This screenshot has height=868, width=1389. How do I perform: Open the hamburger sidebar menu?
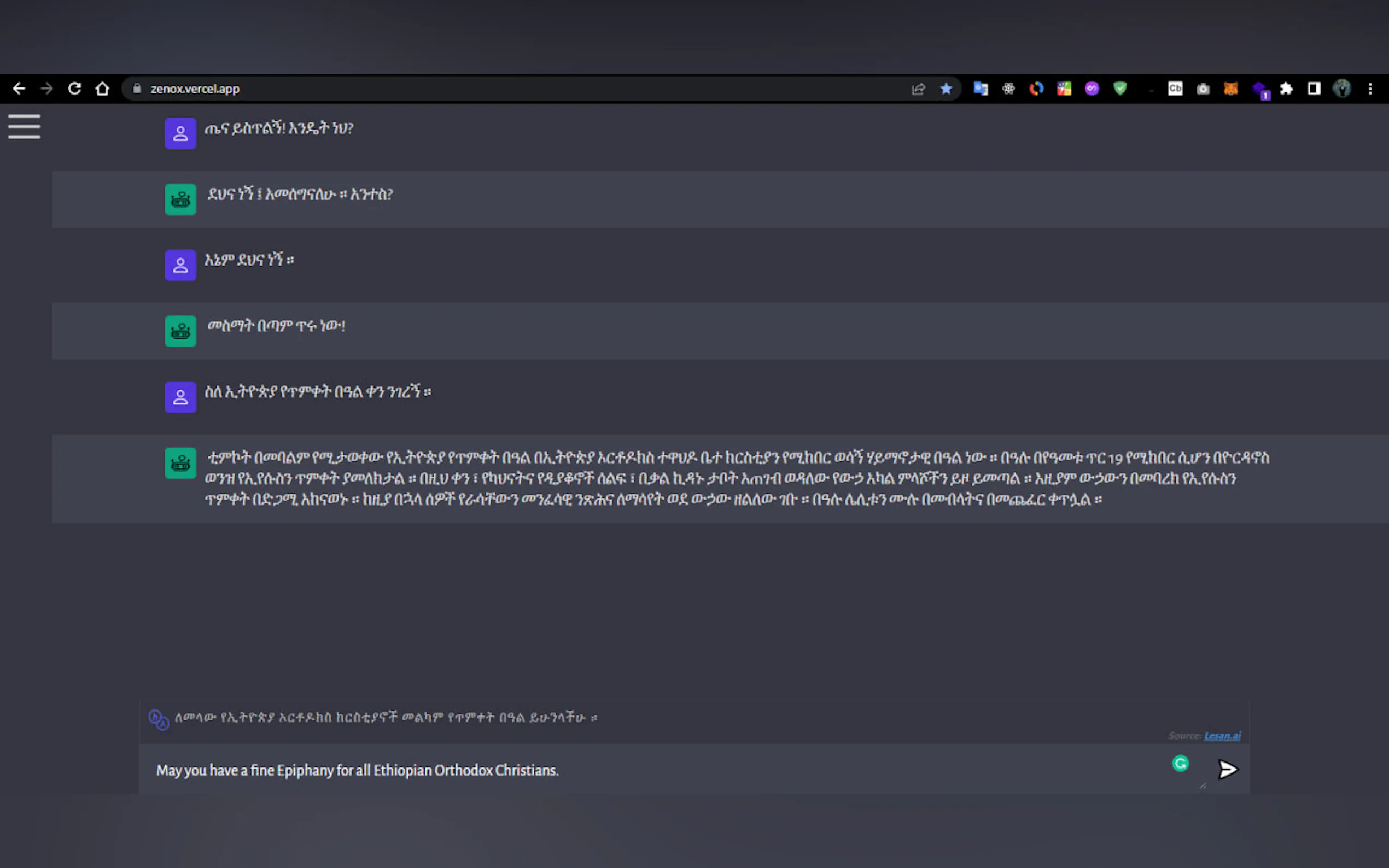coord(24,126)
